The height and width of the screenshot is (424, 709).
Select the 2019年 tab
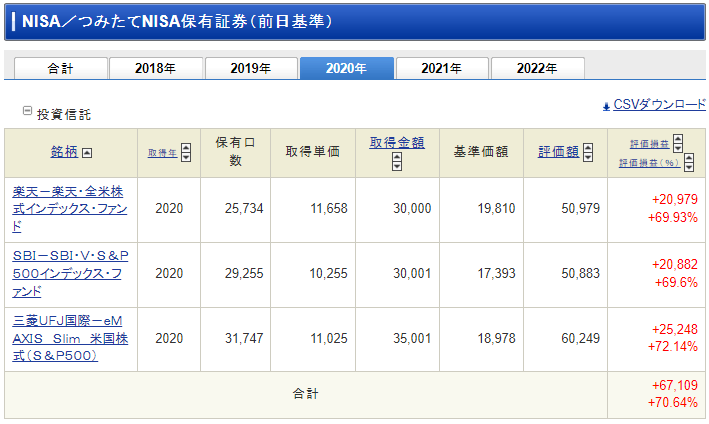[250, 68]
